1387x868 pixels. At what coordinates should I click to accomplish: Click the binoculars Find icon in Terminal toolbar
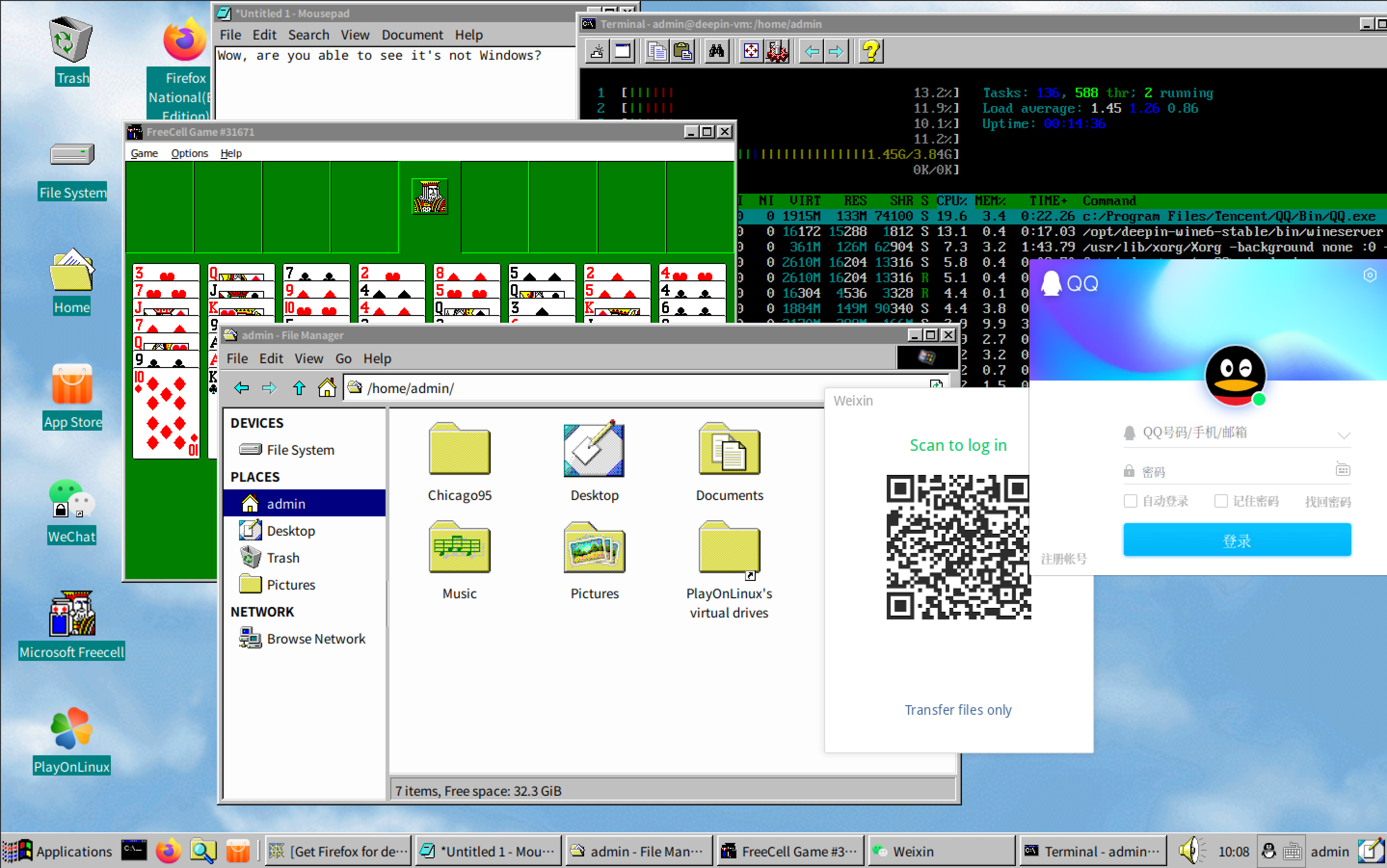(x=716, y=52)
